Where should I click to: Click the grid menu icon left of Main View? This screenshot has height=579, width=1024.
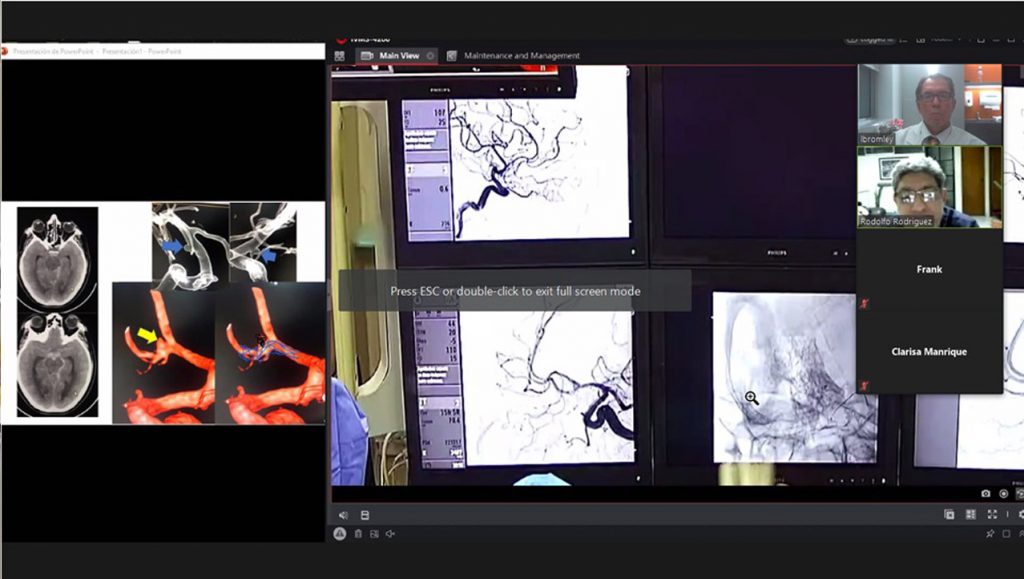340,56
